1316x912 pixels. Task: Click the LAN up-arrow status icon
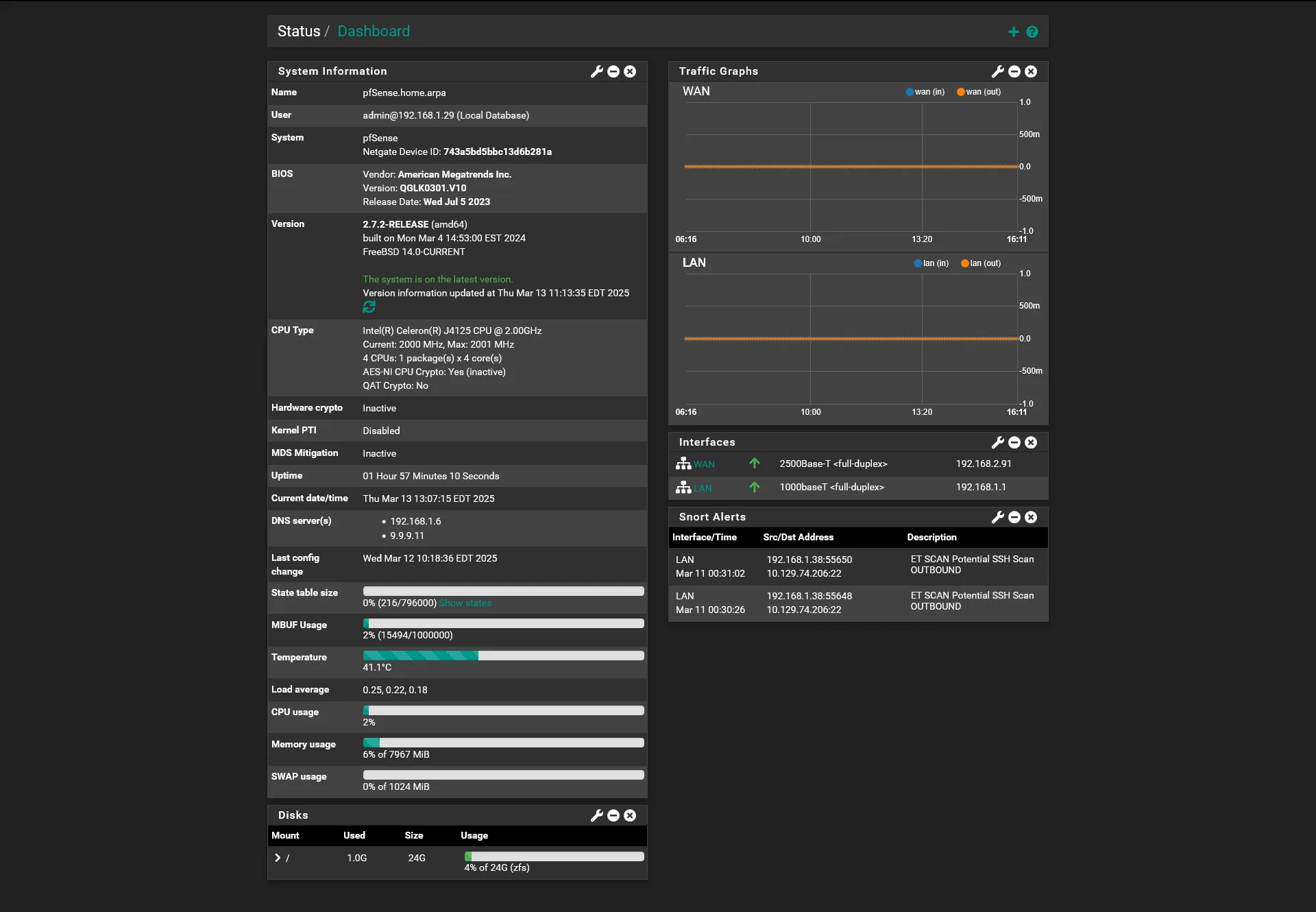coord(755,487)
